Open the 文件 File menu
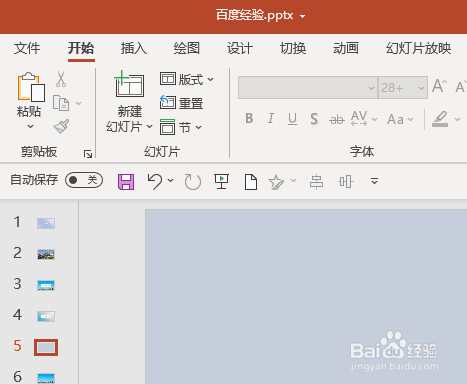The height and width of the screenshot is (384, 467). 27,49
